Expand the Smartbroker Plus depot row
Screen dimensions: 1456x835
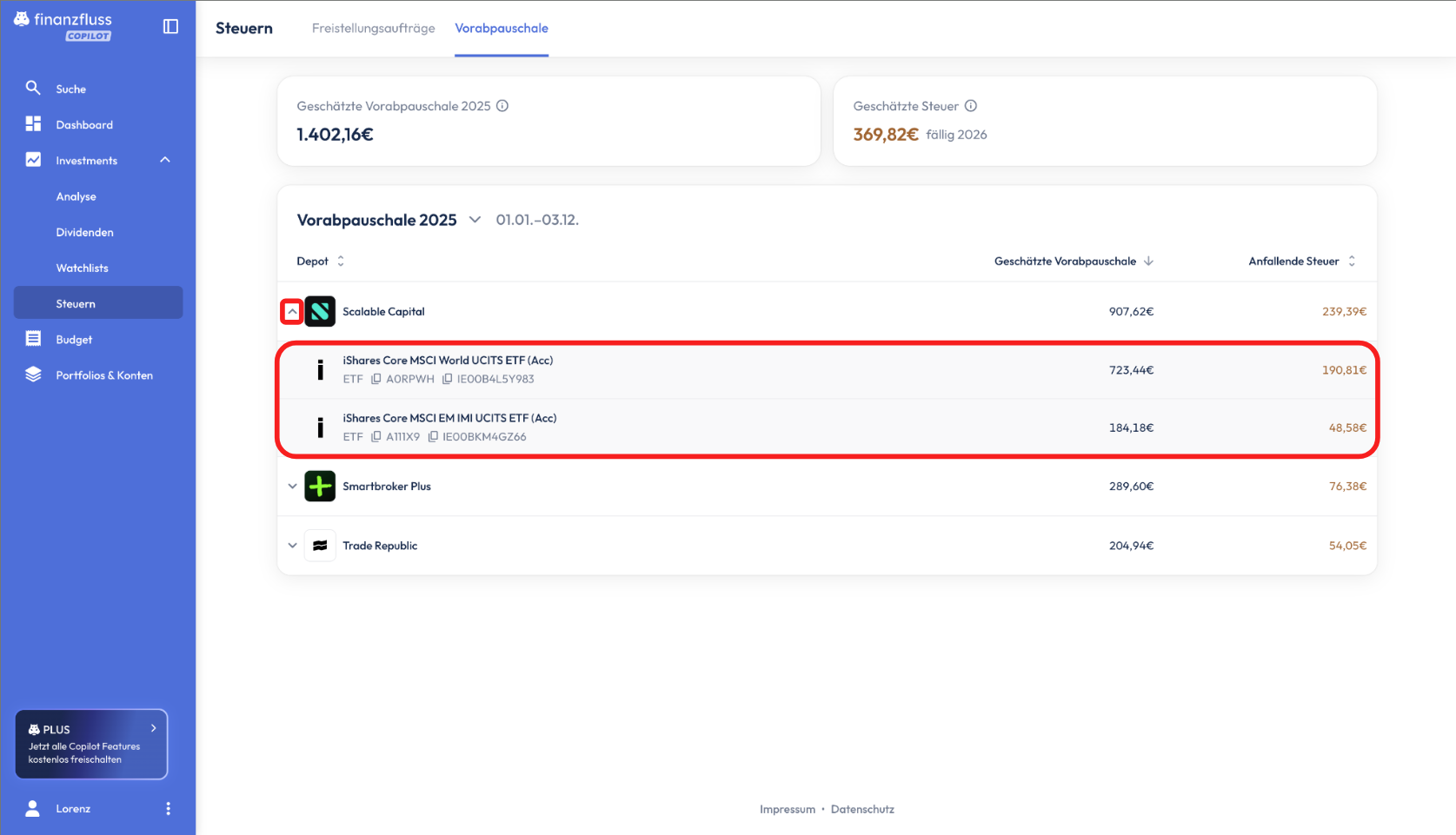[292, 487]
